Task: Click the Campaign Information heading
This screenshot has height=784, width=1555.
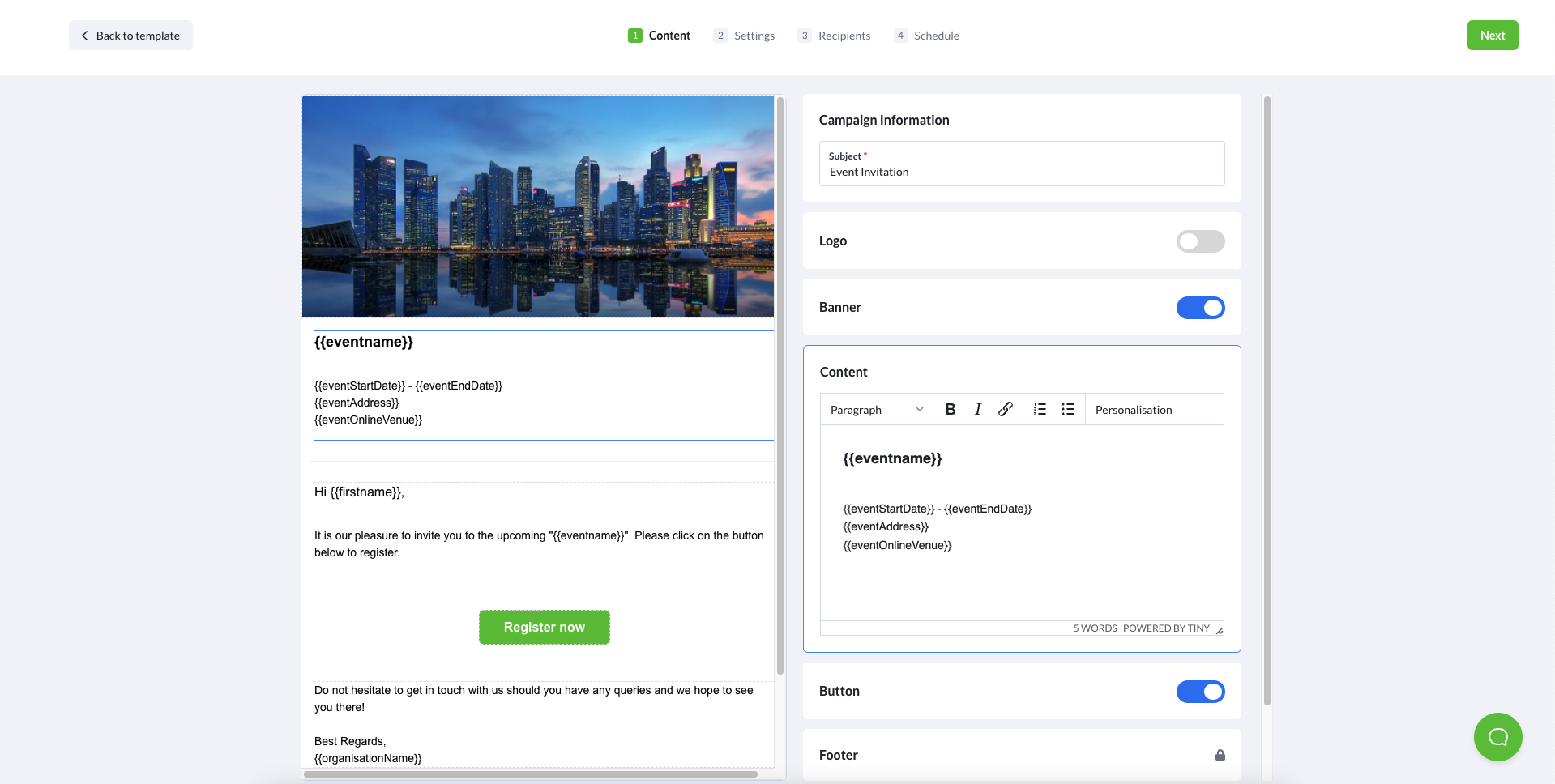Action: click(x=884, y=120)
